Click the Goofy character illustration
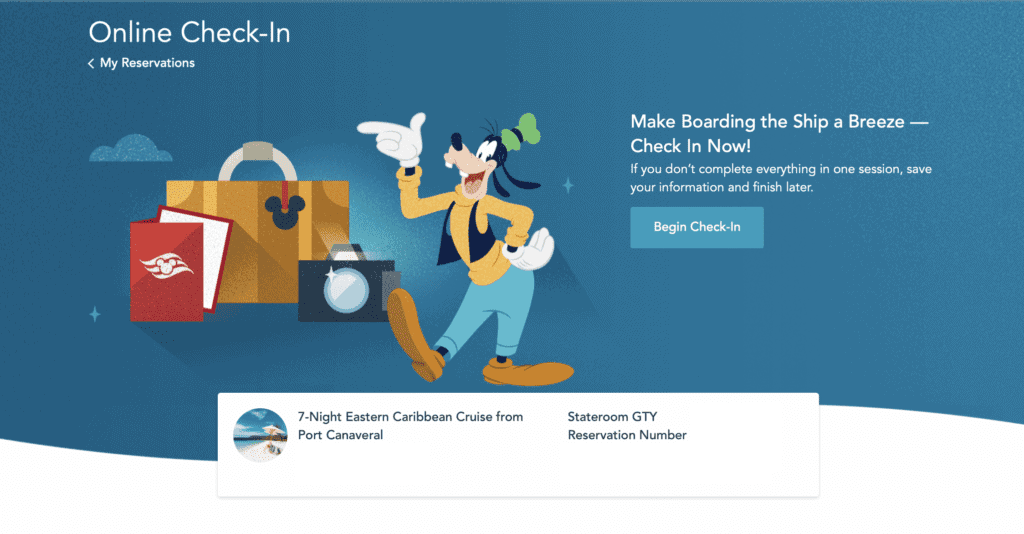Image resolution: width=1024 pixels, height=534 pixels. [465, 248]
